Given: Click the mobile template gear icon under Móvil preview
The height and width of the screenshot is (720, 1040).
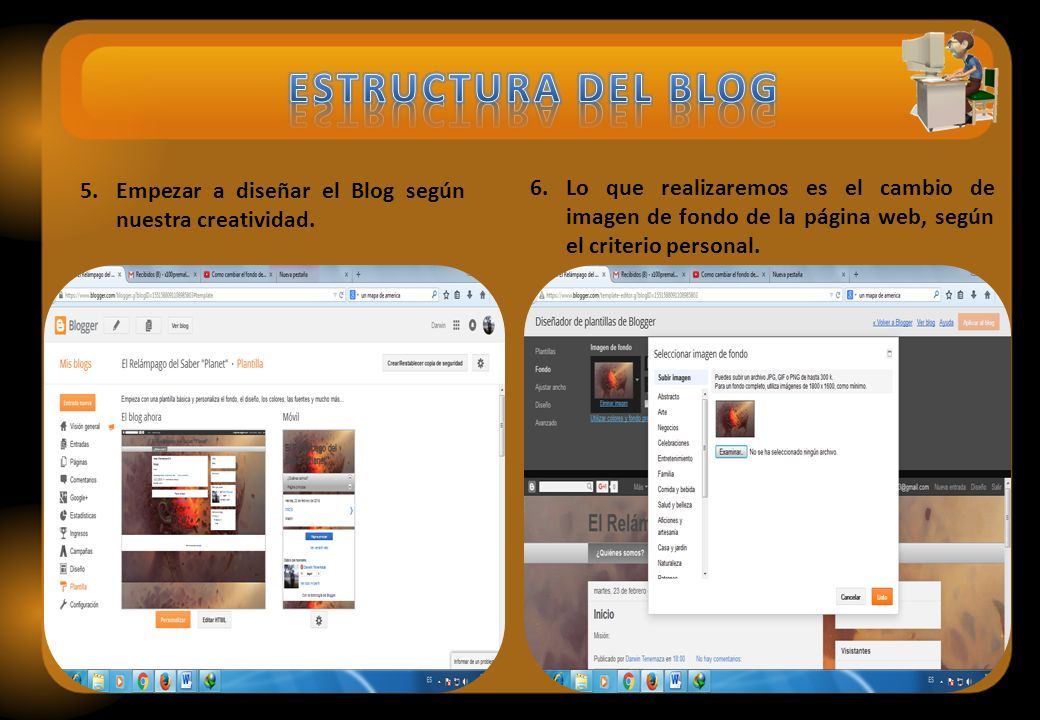Looking at the screenshot, I should pyautogui.click(x=319, y=621).
